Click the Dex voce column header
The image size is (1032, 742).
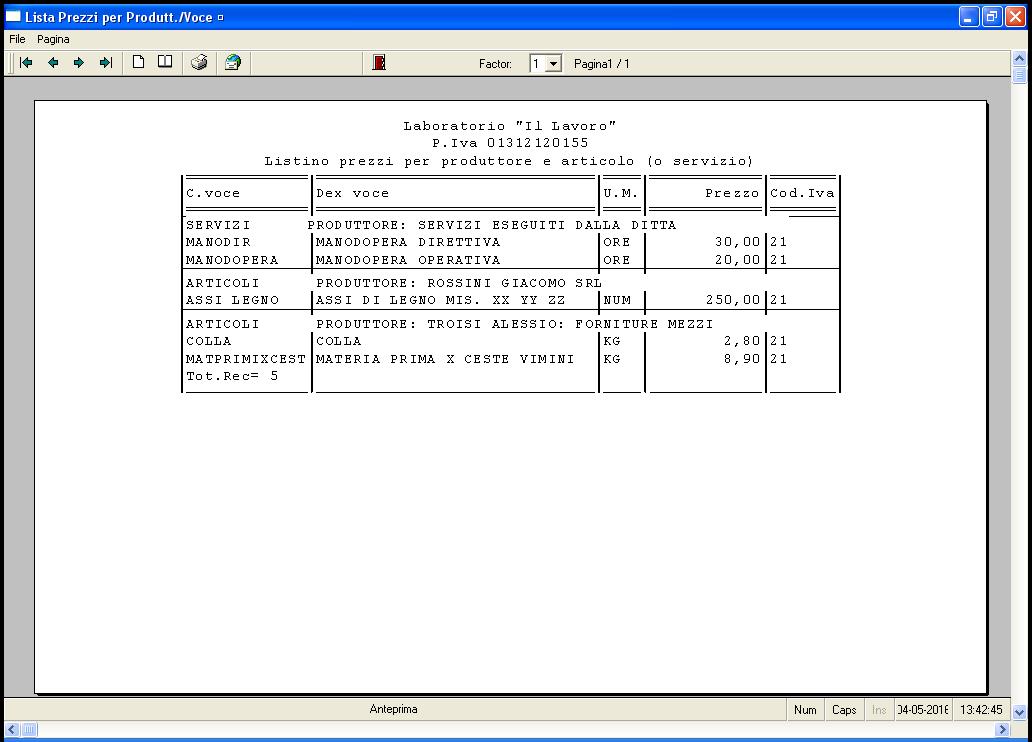(352, 193)
